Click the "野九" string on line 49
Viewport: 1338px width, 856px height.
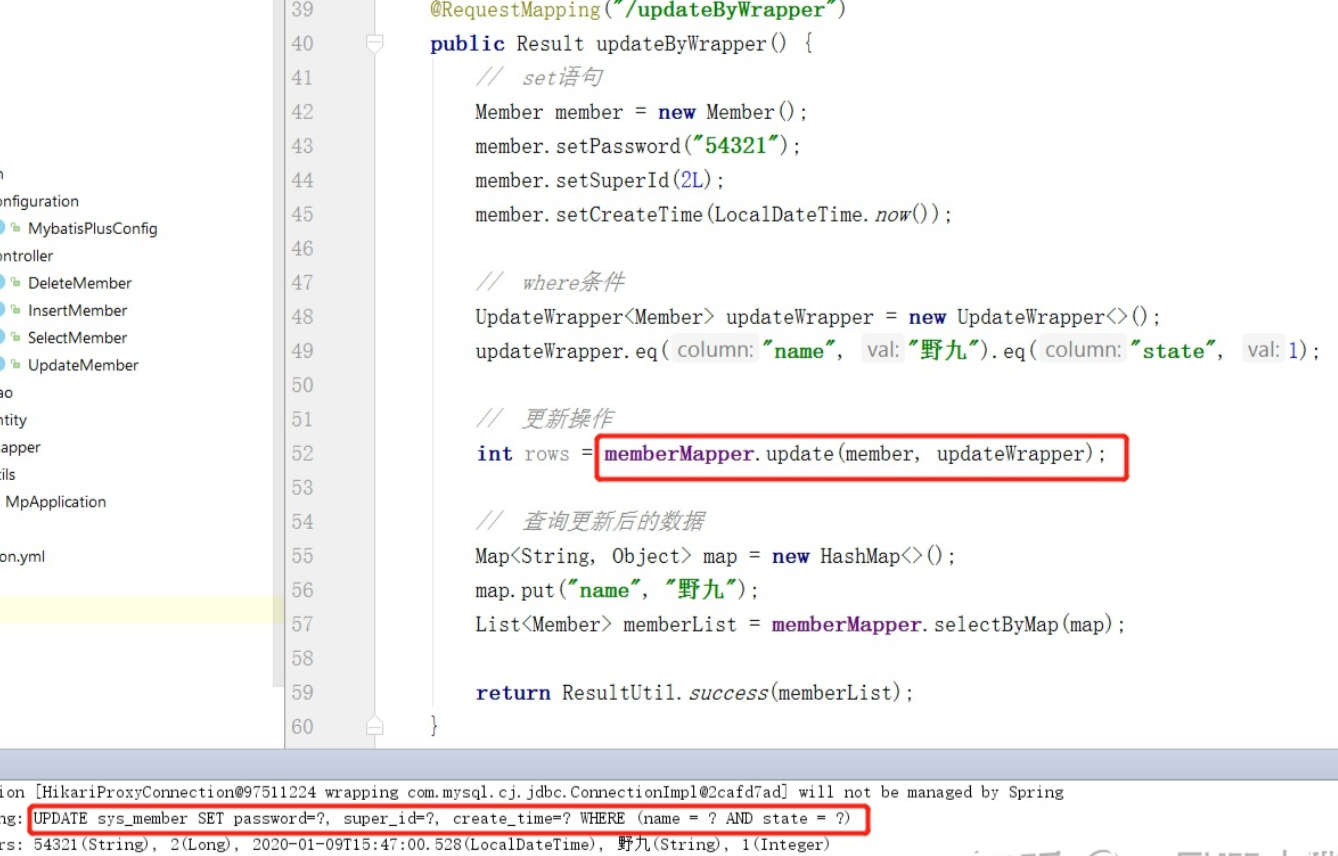click(946, 351)
